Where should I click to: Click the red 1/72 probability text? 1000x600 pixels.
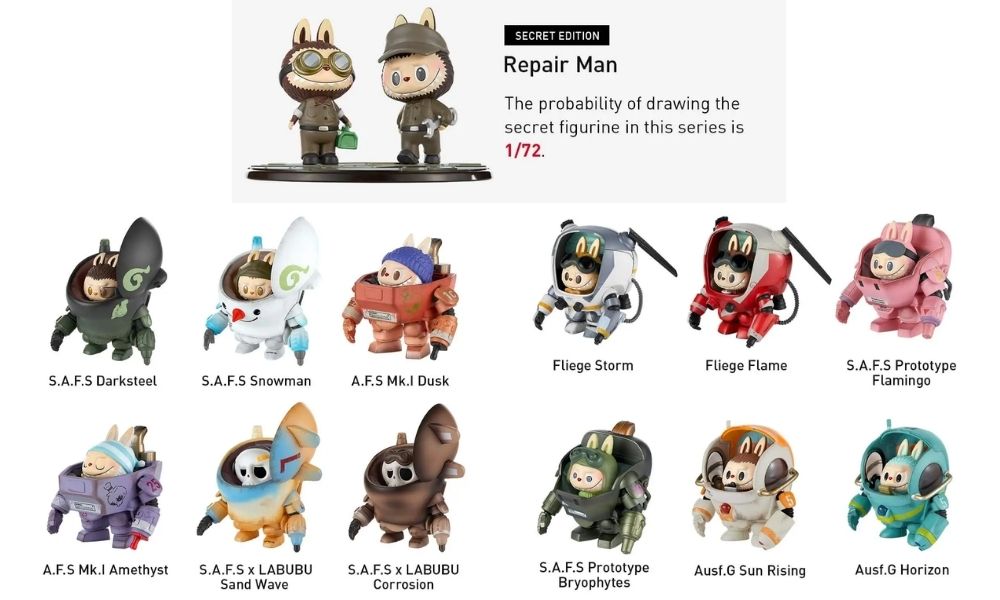[x=523, y=150]
